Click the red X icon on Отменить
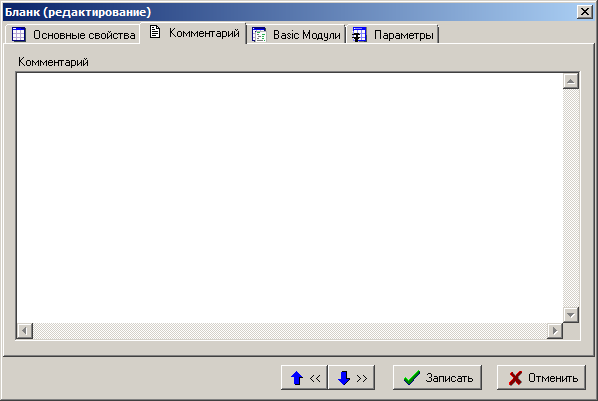598x401 pixels. pos(515,378)
